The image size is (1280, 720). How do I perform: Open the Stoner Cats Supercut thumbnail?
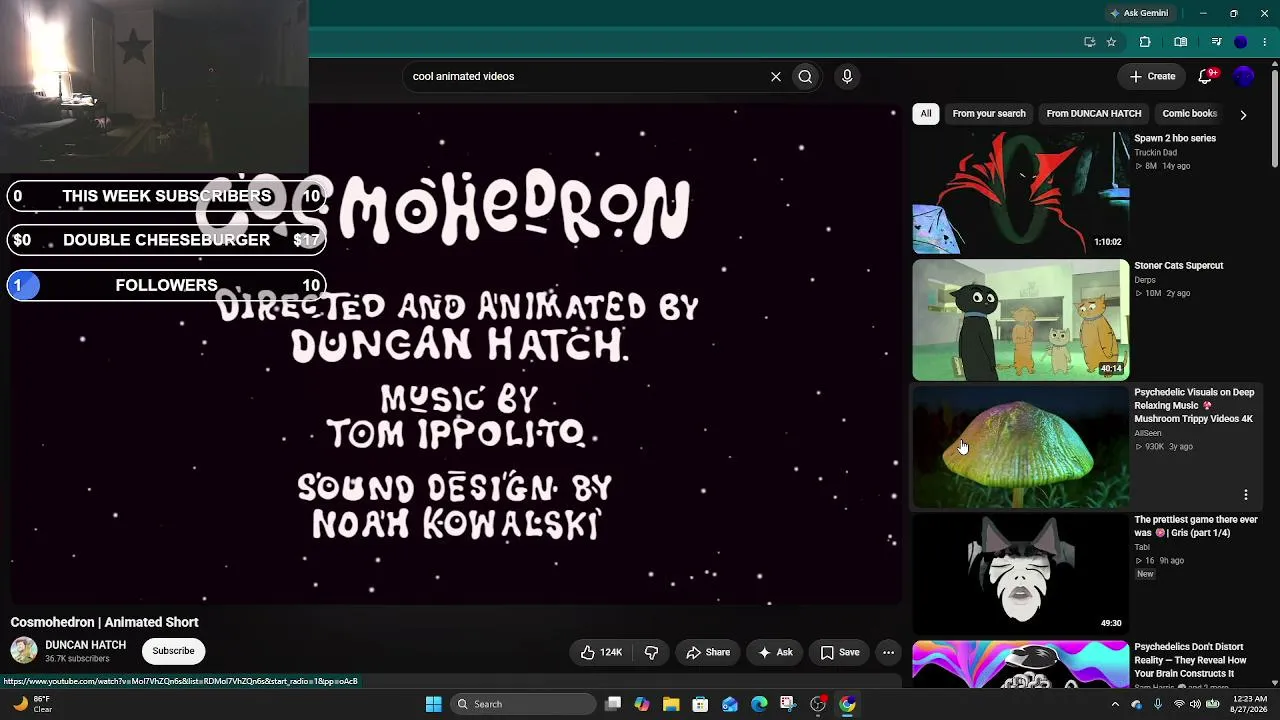(x=1021, y=320)
